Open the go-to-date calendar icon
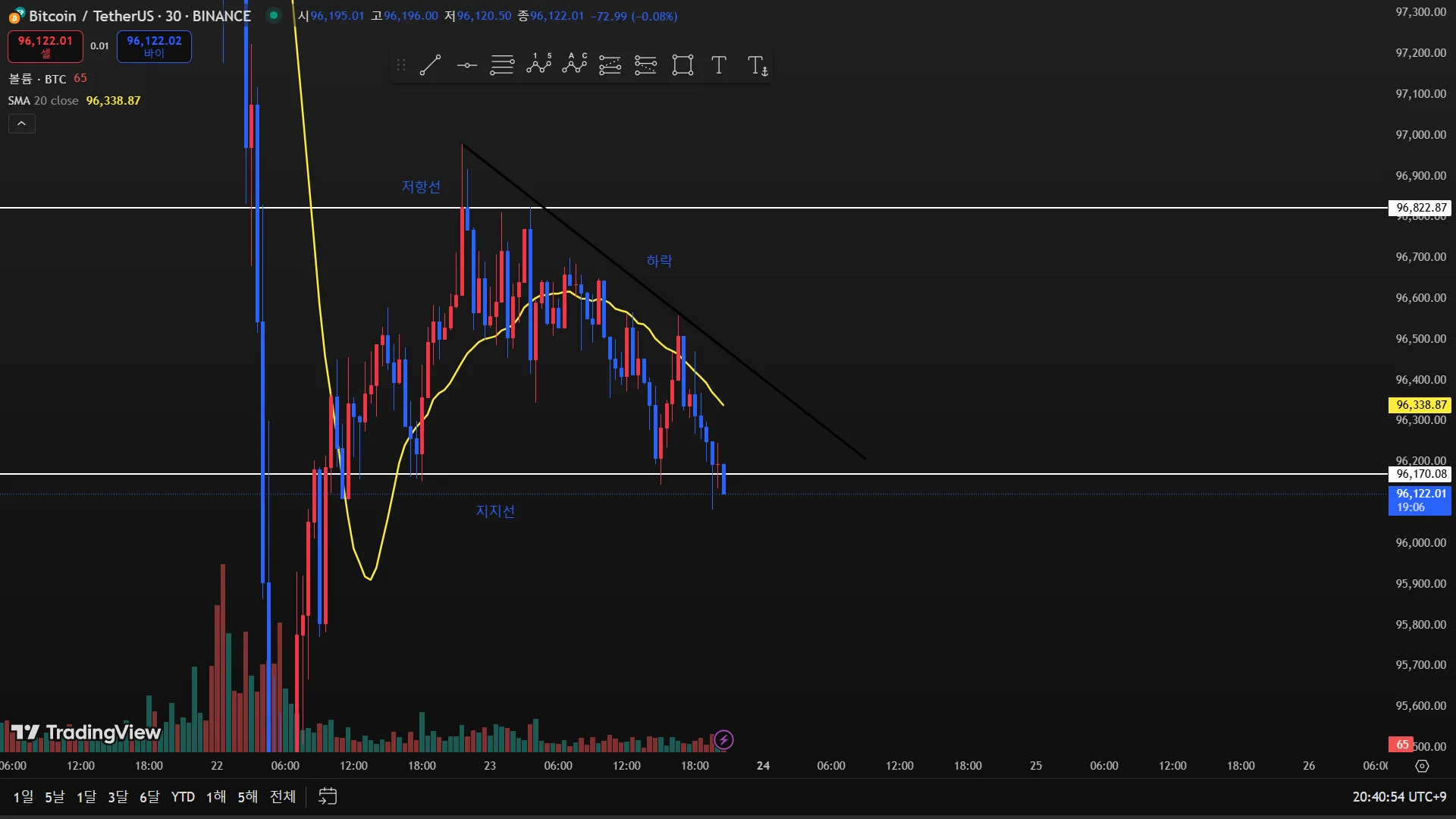 [x=328, y=797]
